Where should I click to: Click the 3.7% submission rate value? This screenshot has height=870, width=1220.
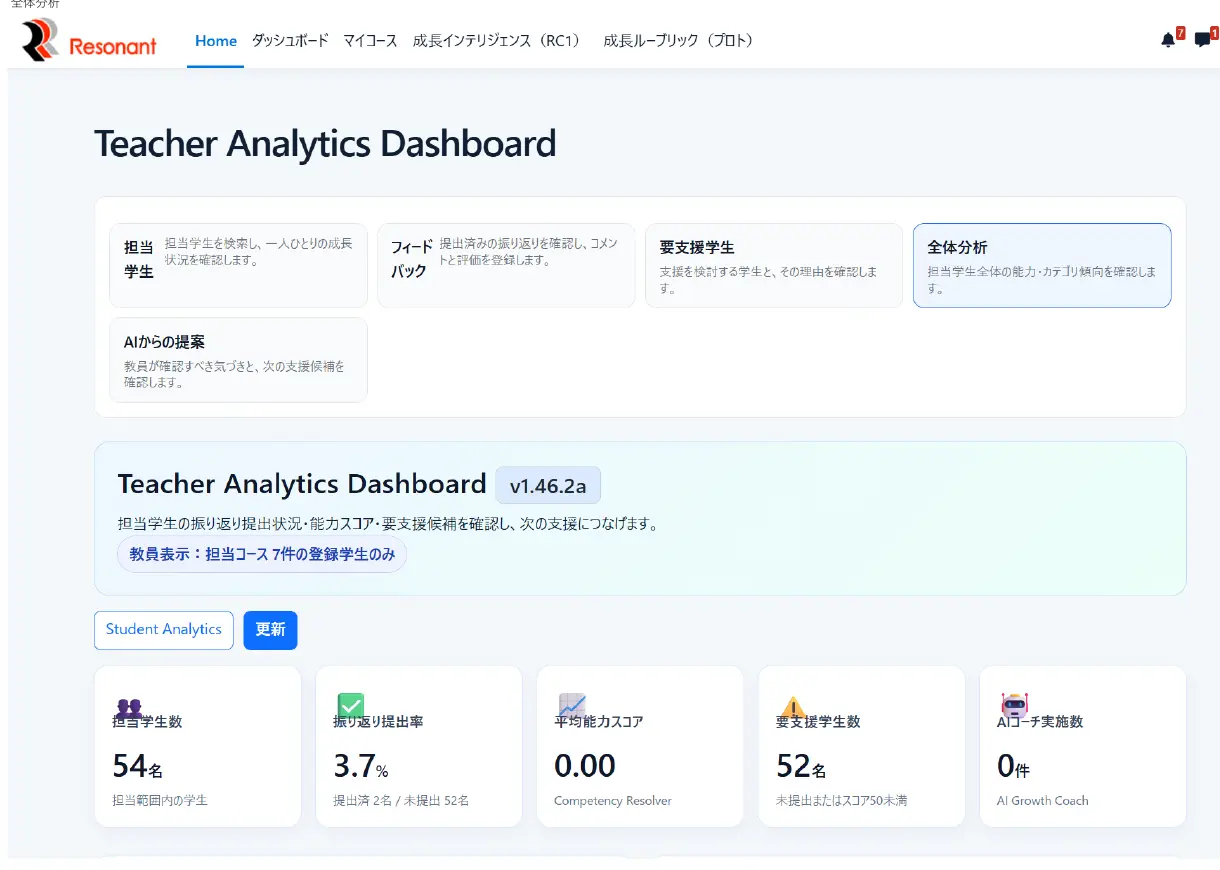[x=361, y=767]
